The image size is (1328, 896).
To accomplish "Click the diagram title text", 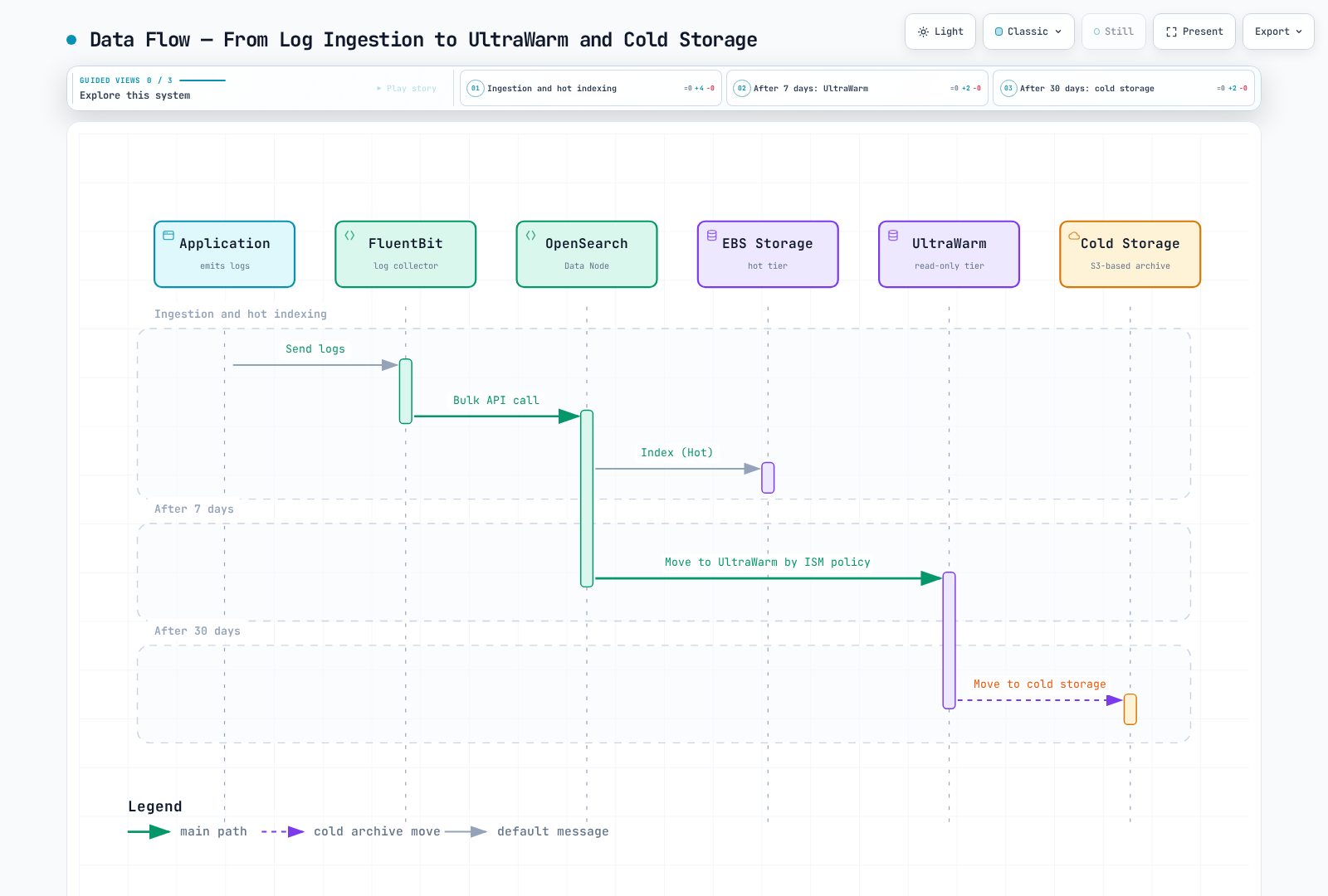I will [x=423, y=40].
